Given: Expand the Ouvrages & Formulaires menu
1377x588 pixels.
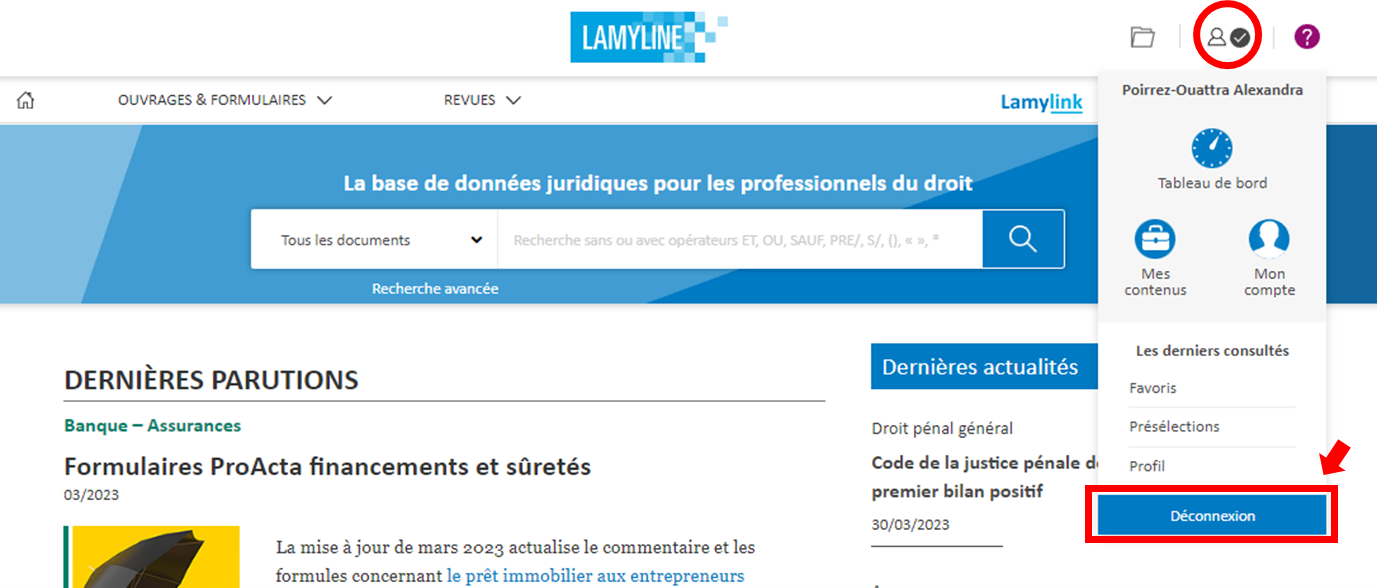Looking at the screenshot, I should pyautogui.click(x=225, y=100).
